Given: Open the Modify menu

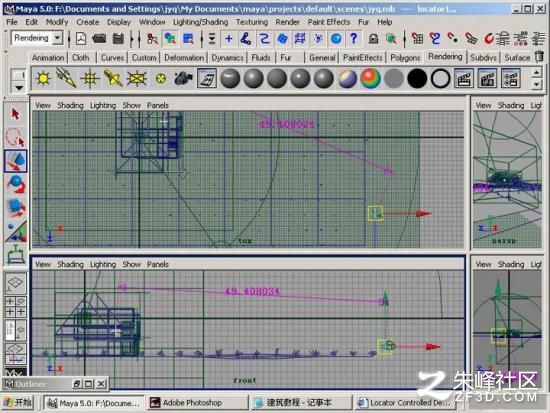Looking at the screenshot, I should (x=57, y=22).
